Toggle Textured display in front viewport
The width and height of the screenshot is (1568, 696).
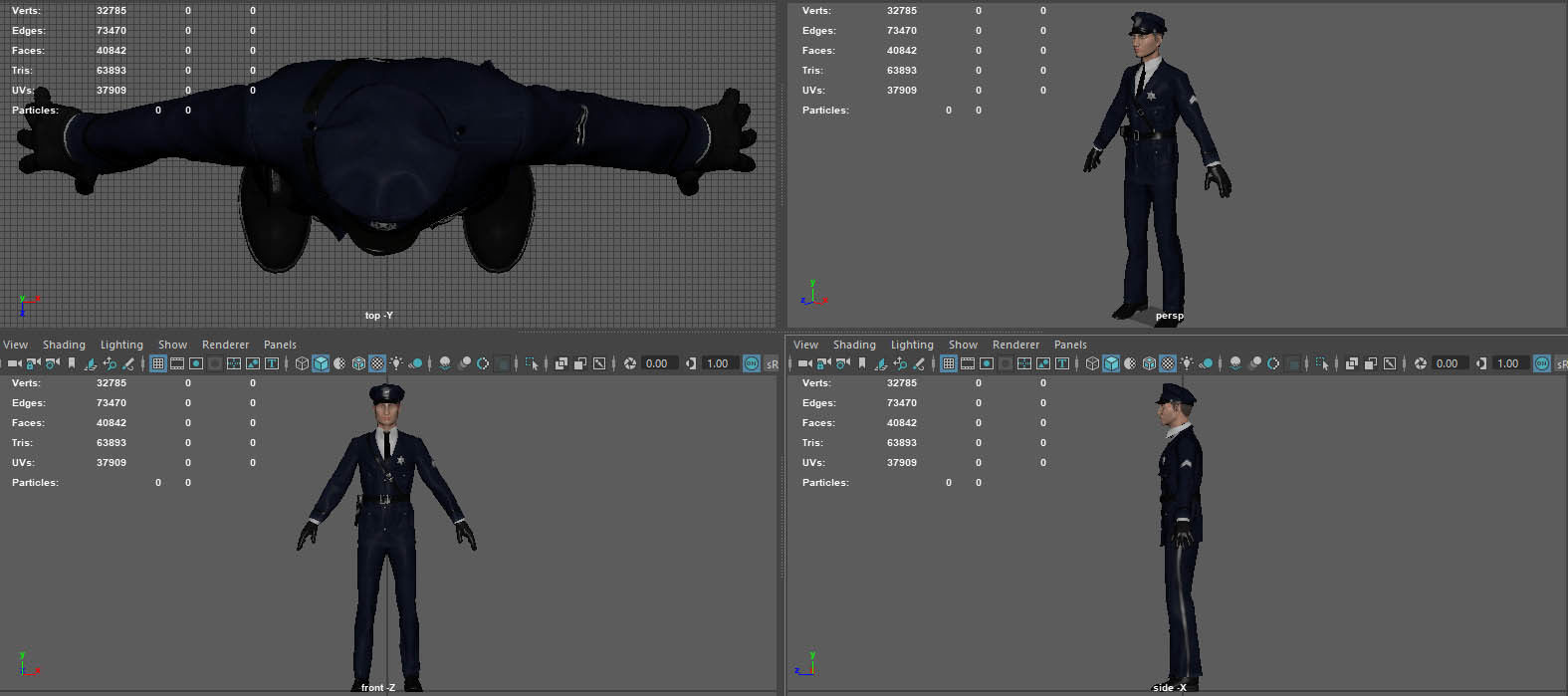tap(377, 363)
